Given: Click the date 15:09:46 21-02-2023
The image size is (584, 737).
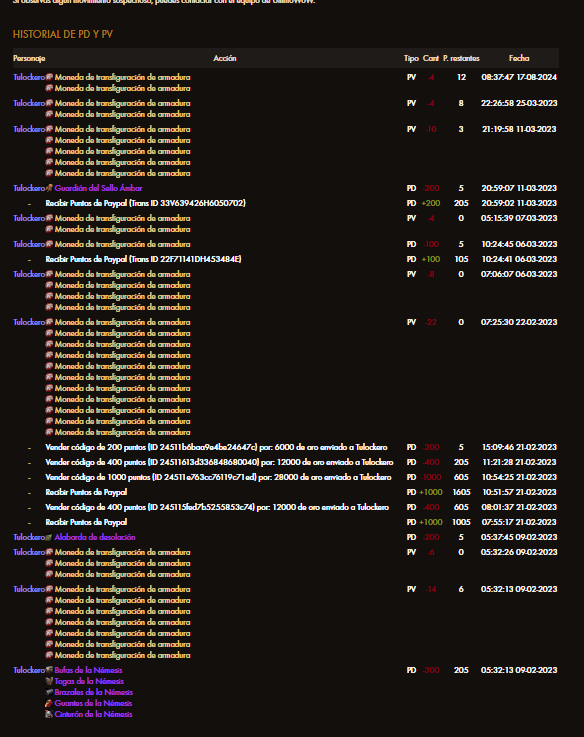Looking at the screenshot, I should pos(519,447).
